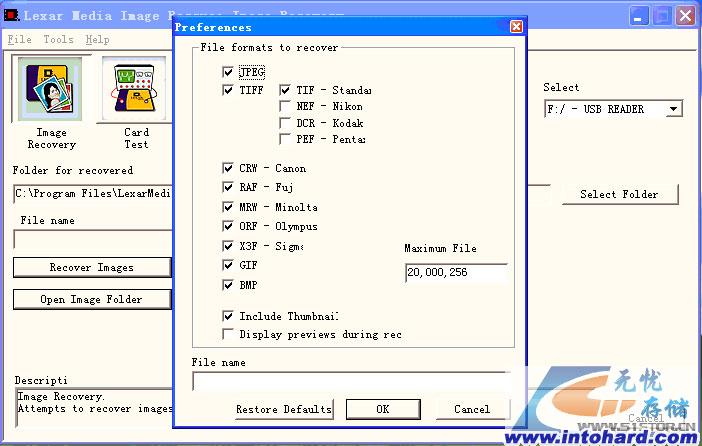Click the Description text box

pos(94,407)
